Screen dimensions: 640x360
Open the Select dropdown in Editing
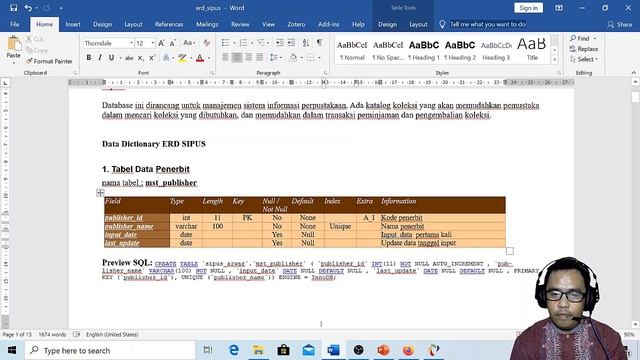(584, 60)
